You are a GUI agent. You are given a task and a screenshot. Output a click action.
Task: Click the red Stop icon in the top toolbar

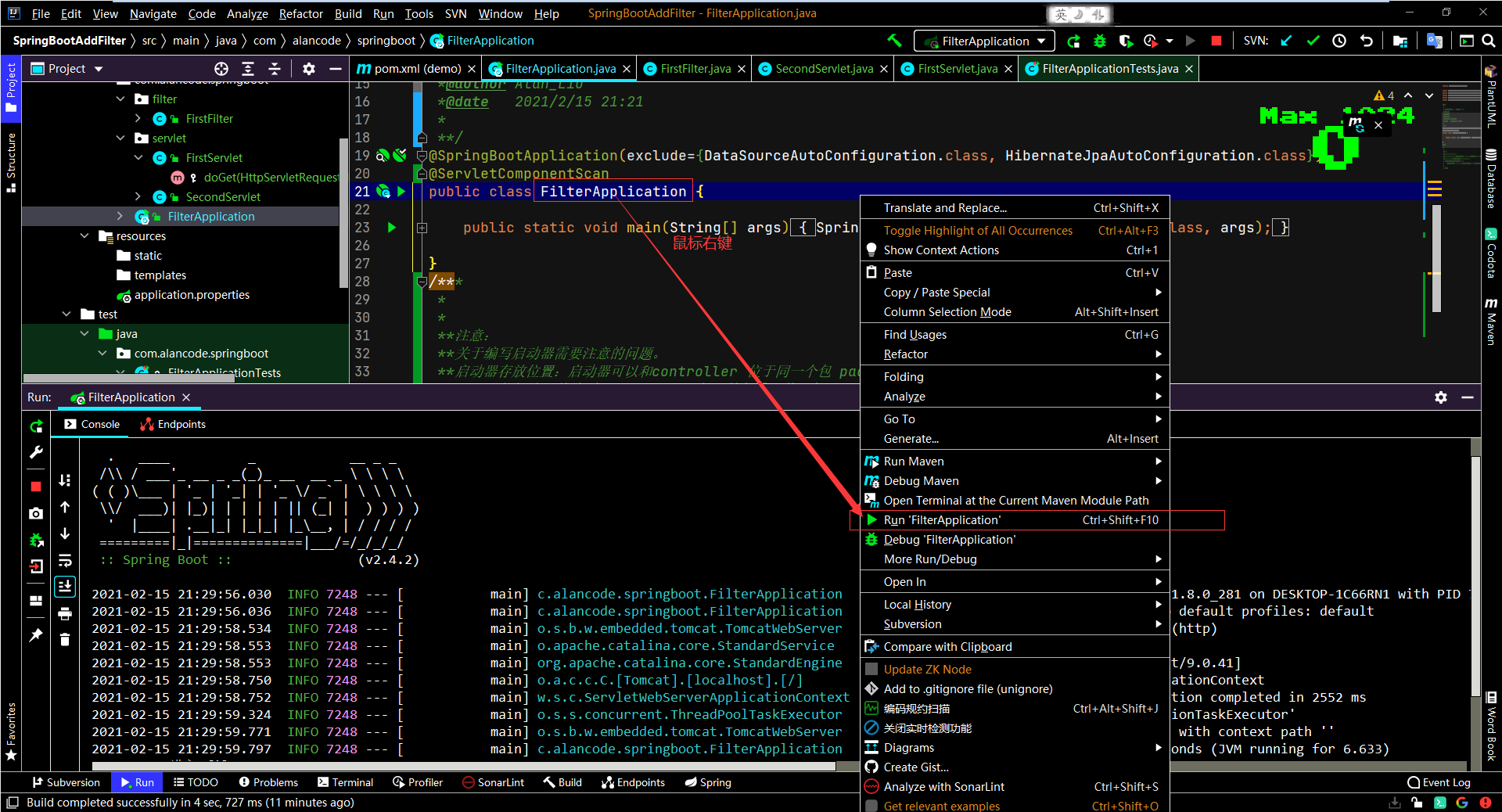pyautogui.click(x=1216, y=41)
